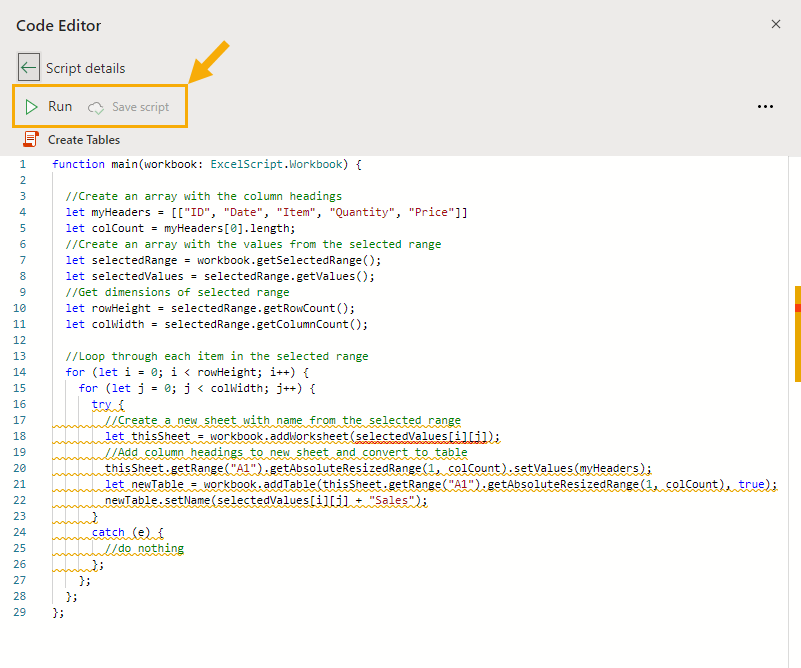The height and width of the screenshot is (668, 801).
Task: Click the comment 'Get dimensions of selected range'
Action: pos(177,292)
